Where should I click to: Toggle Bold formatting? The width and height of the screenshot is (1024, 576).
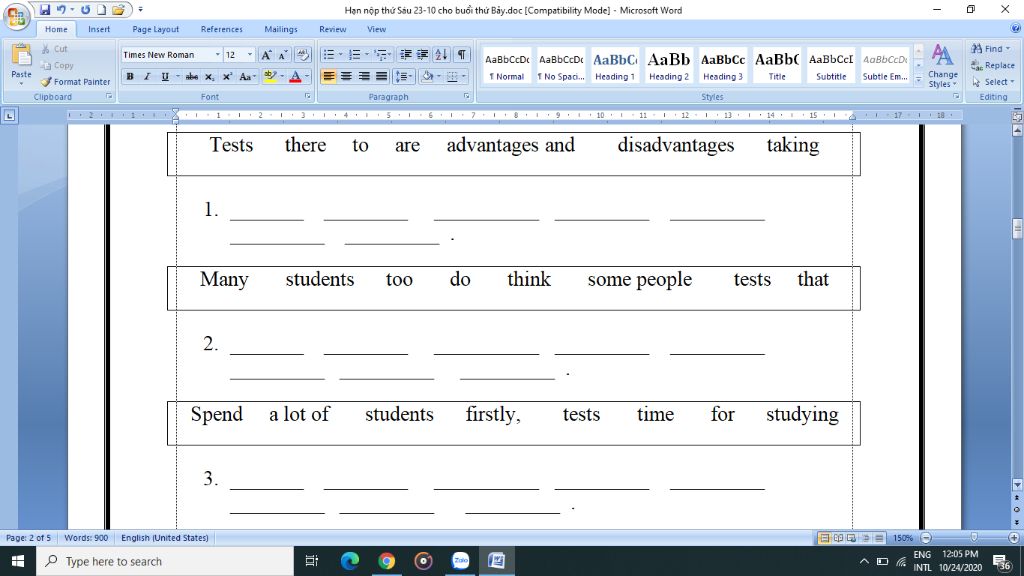tap(130, 76)
